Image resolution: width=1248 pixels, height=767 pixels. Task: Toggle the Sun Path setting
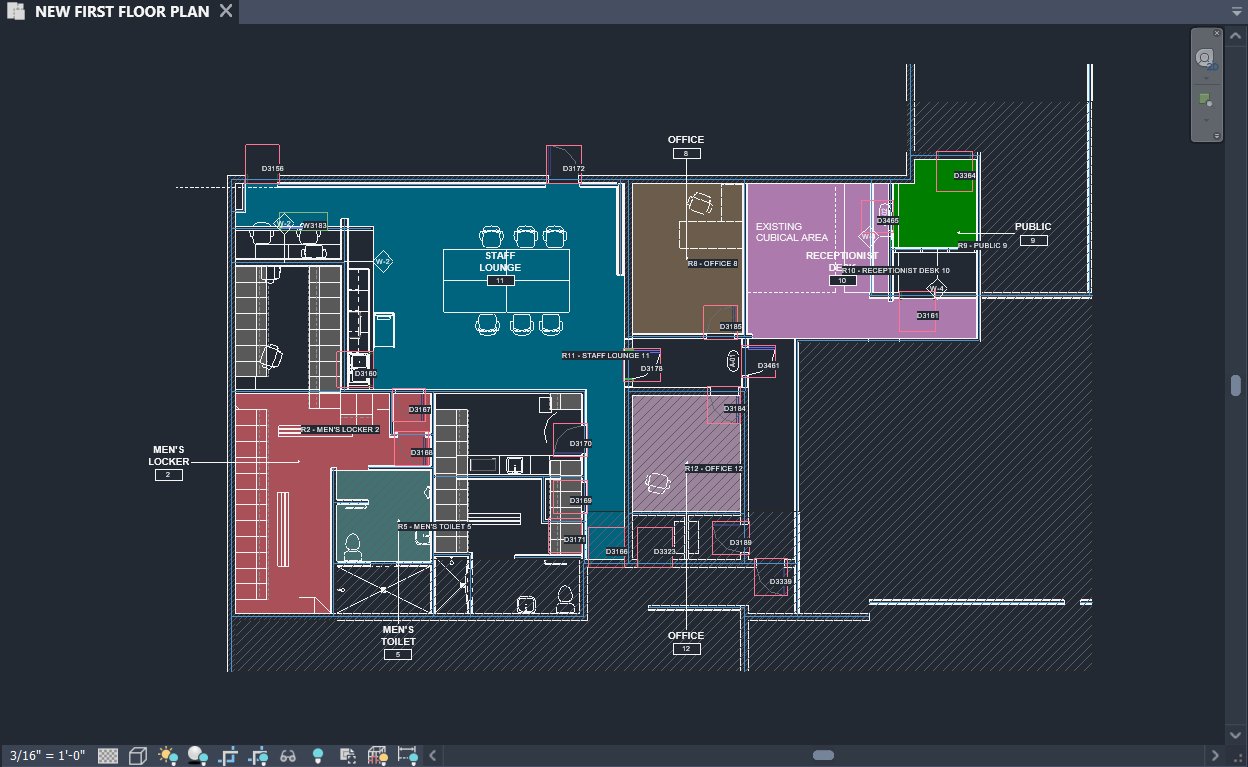[168, 755]
